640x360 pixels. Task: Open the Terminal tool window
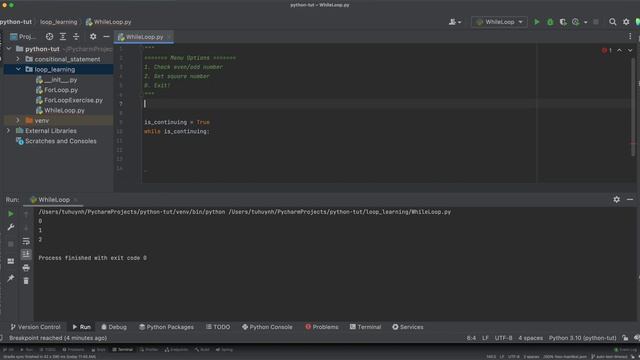[x=365, y=327]
